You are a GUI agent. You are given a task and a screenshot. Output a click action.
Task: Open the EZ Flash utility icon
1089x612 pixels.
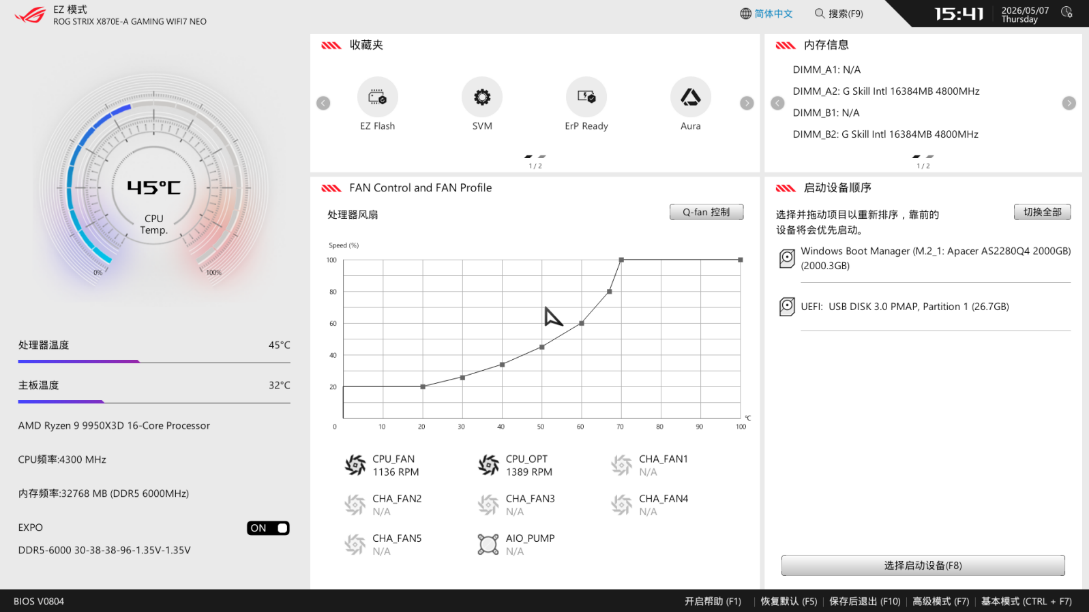point(377,97)
